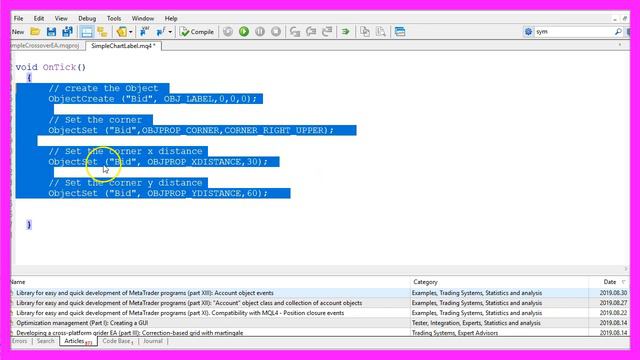Click code line containing OBJPROP_YDISTANCE
Image resolution: width=640 pixels, height=360 pixels.
[158, 193]
